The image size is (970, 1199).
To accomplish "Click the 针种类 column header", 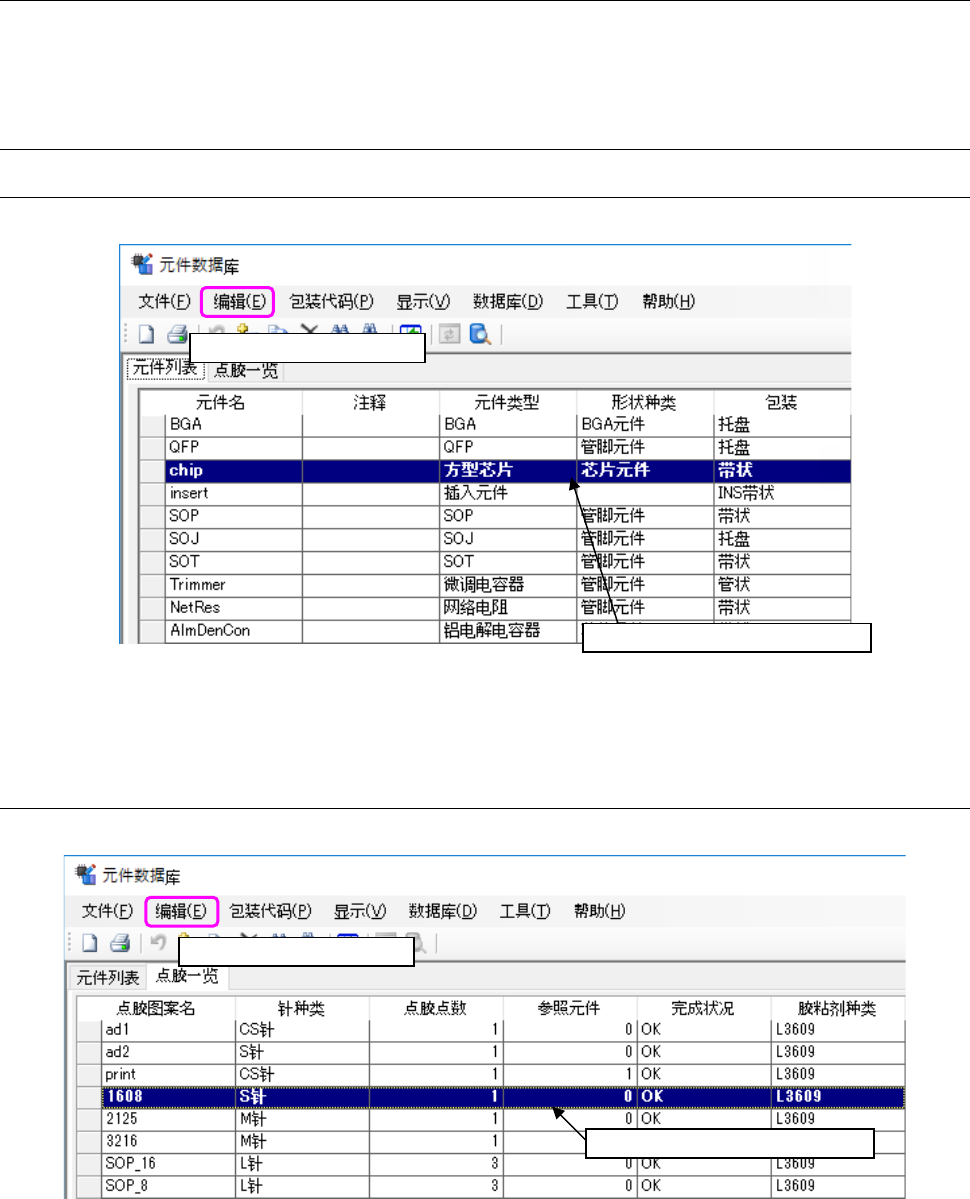I will [301, 1008].
